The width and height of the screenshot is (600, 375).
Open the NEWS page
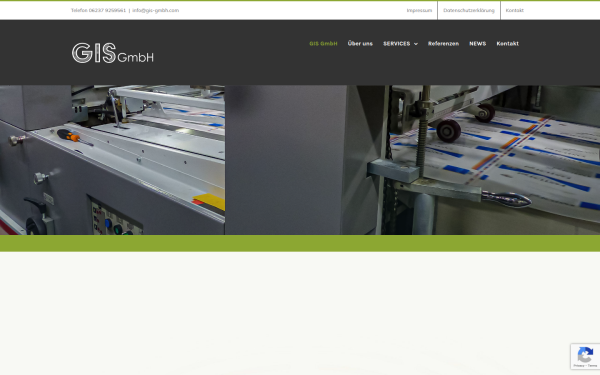478,44
